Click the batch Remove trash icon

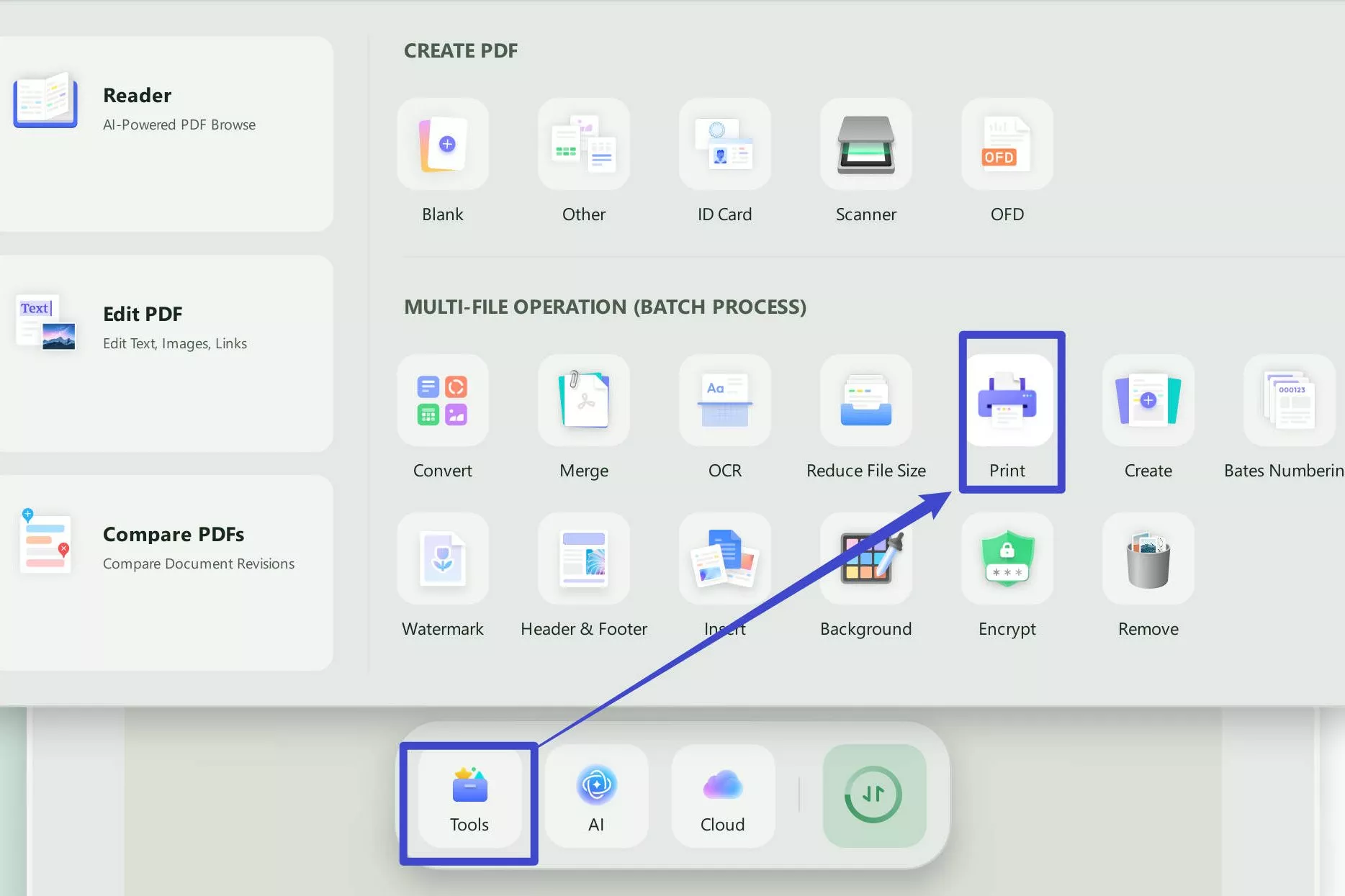click(x=1148, y=558)
